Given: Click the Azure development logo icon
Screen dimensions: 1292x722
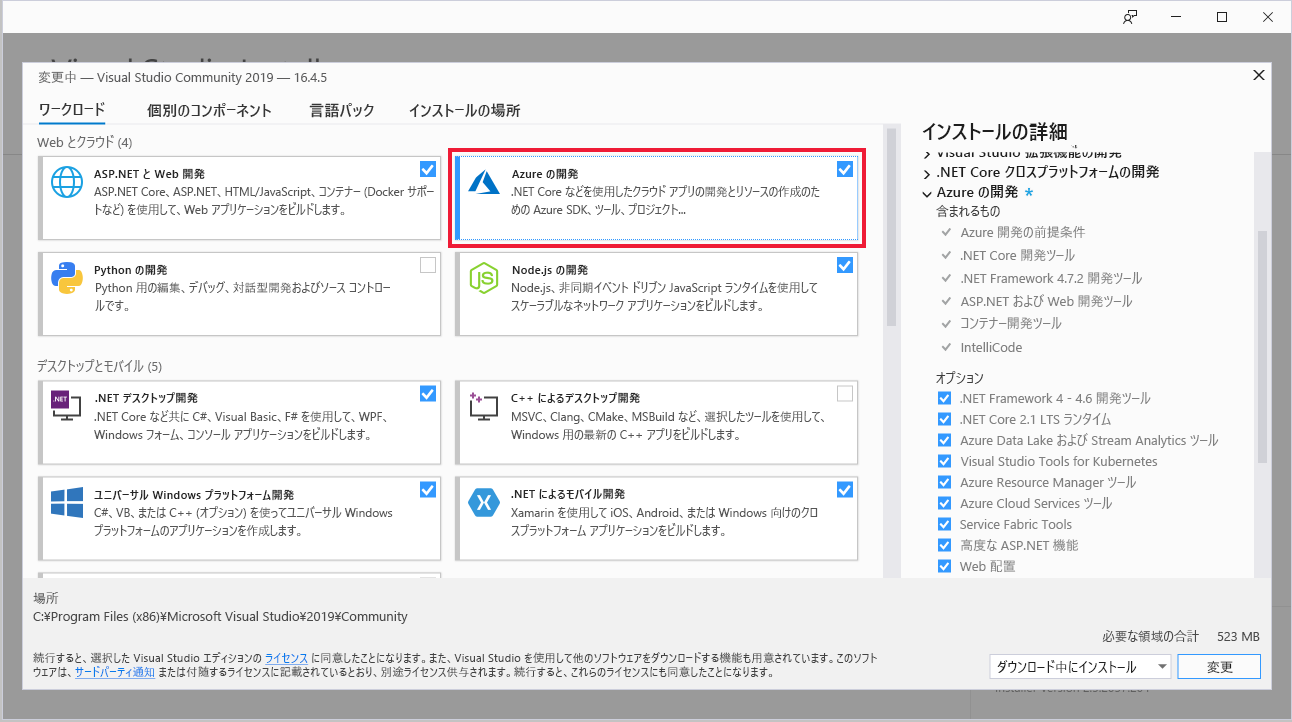Looking at the screenshot, I should (484, 182).
